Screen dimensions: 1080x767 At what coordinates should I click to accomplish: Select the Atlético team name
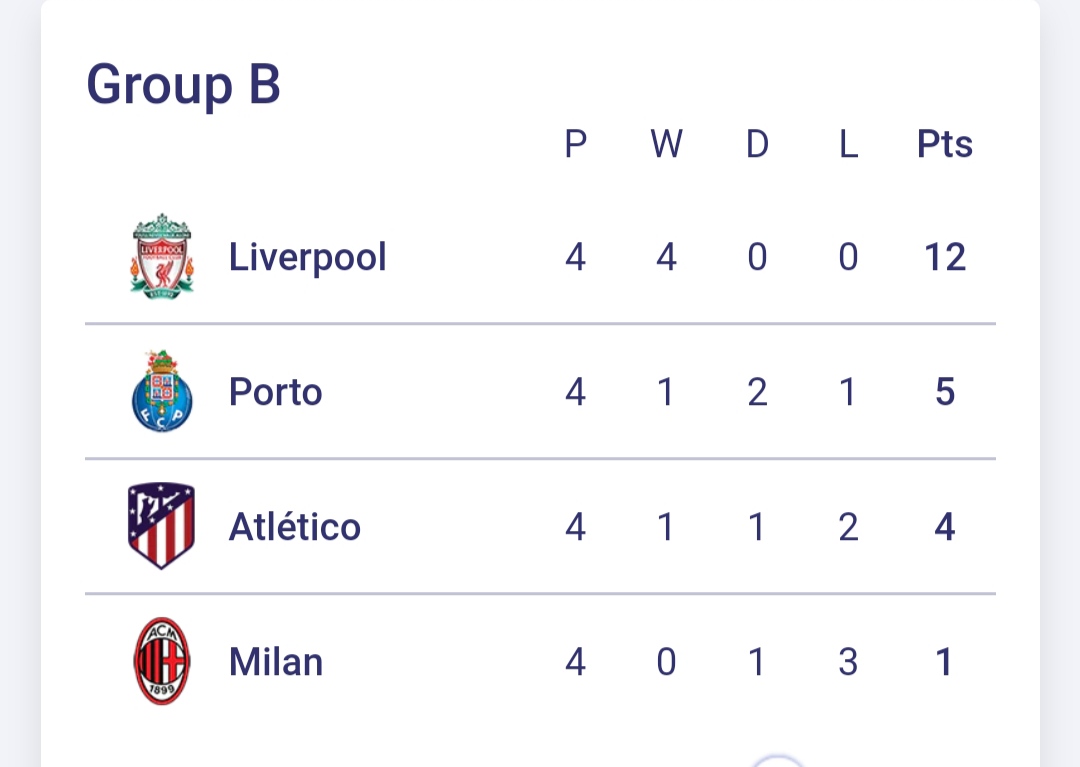294,527
